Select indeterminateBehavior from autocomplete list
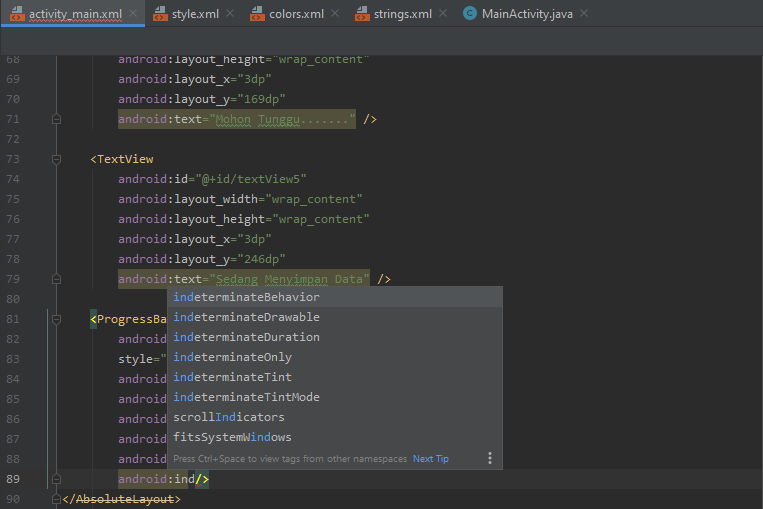This screenshot has width=763, height=509. point(335,297)
